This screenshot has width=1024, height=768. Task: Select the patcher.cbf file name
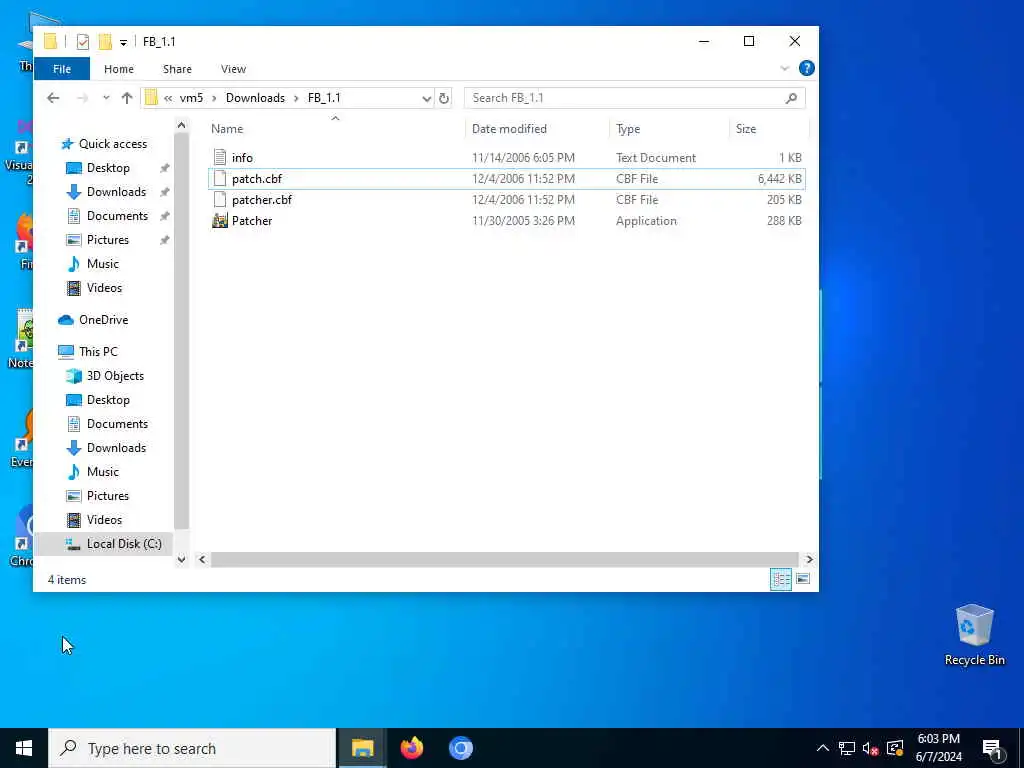click(x=262, y=200)
